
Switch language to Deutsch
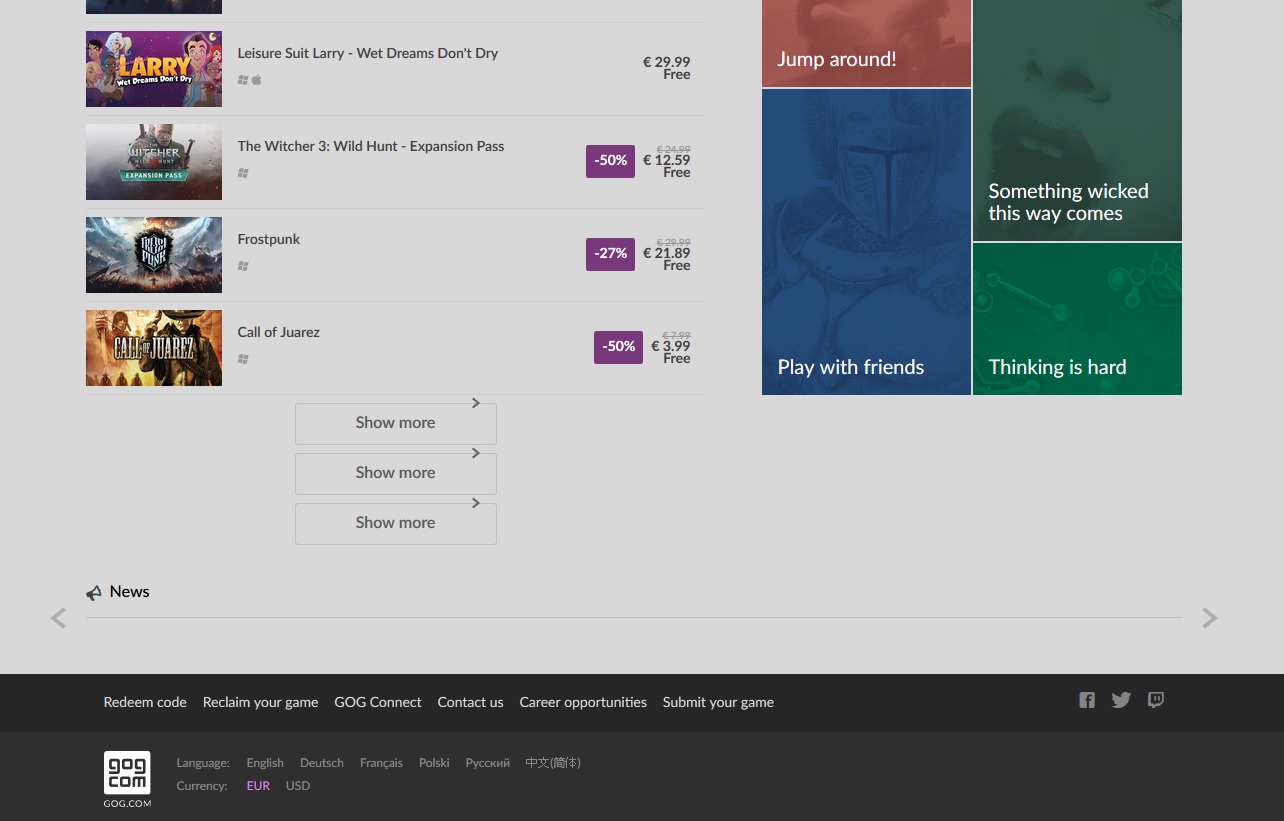tap(322, 763)
